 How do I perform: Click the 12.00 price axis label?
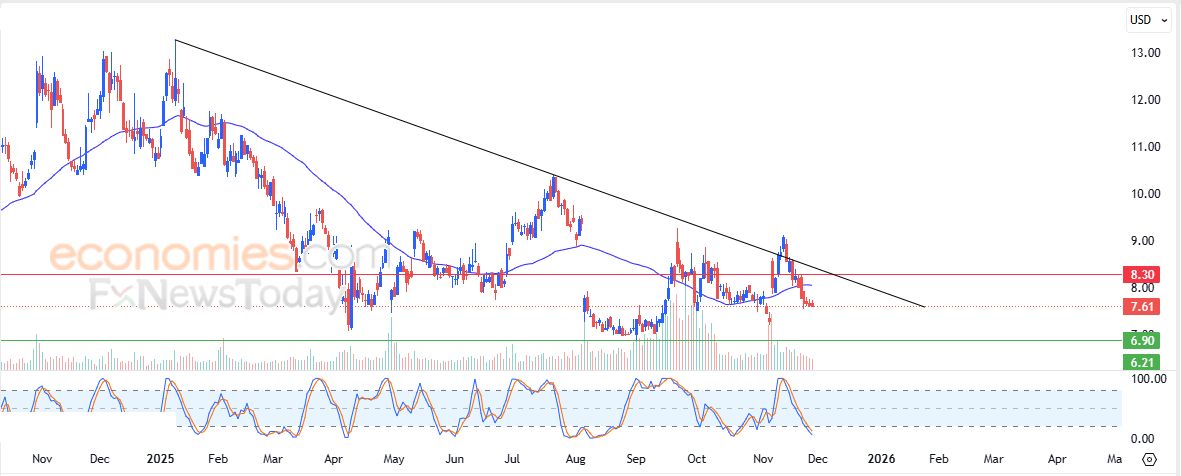click(1145, 99)
